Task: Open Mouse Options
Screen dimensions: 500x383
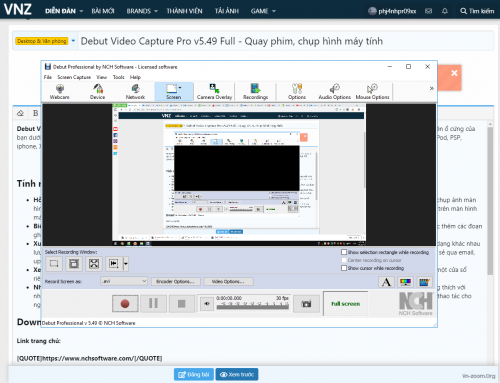Action: (x=372, y=92)
